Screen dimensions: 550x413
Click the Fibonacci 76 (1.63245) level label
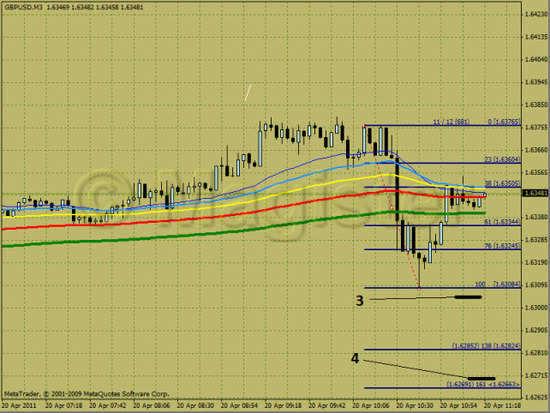(x=503, y=246)
